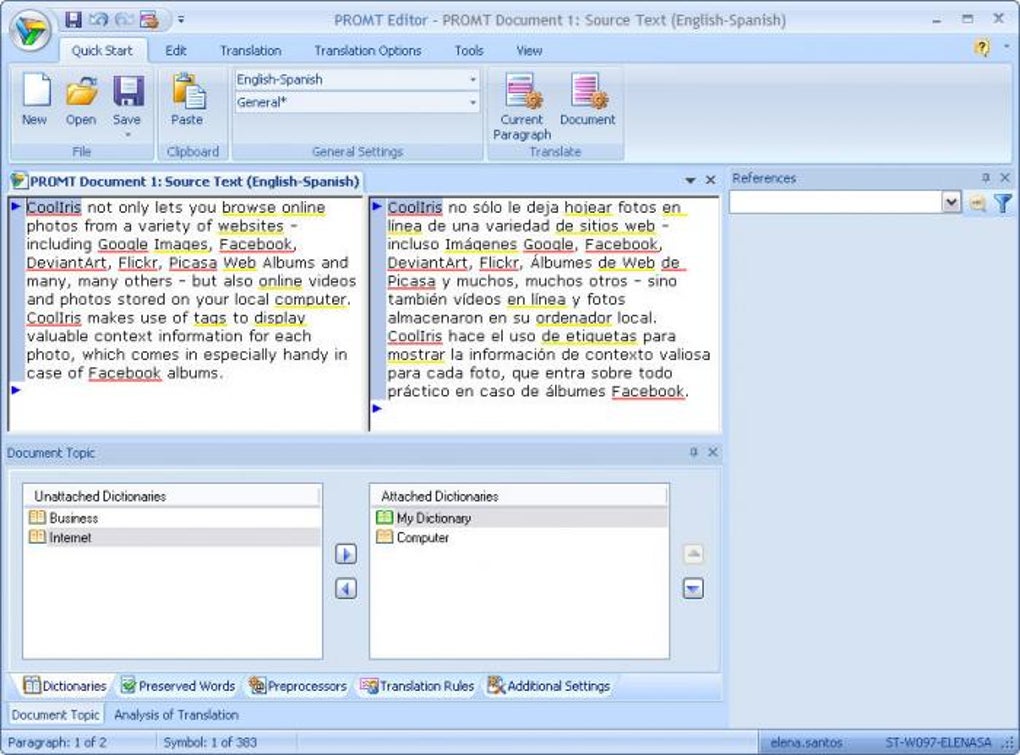
Task: Switch to the Additional Settings tab
Action: (x=549, y=686)
